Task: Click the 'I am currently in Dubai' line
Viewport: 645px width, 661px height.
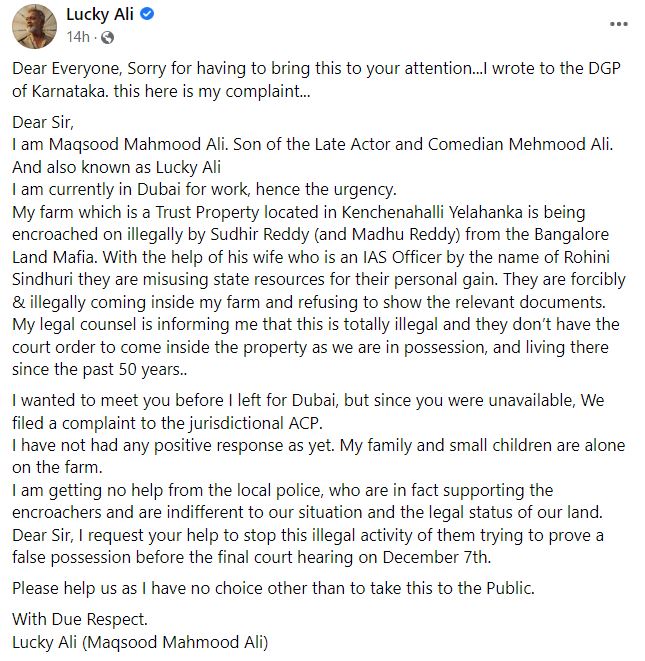Action: pyautogui.click(x=204, y=190)
